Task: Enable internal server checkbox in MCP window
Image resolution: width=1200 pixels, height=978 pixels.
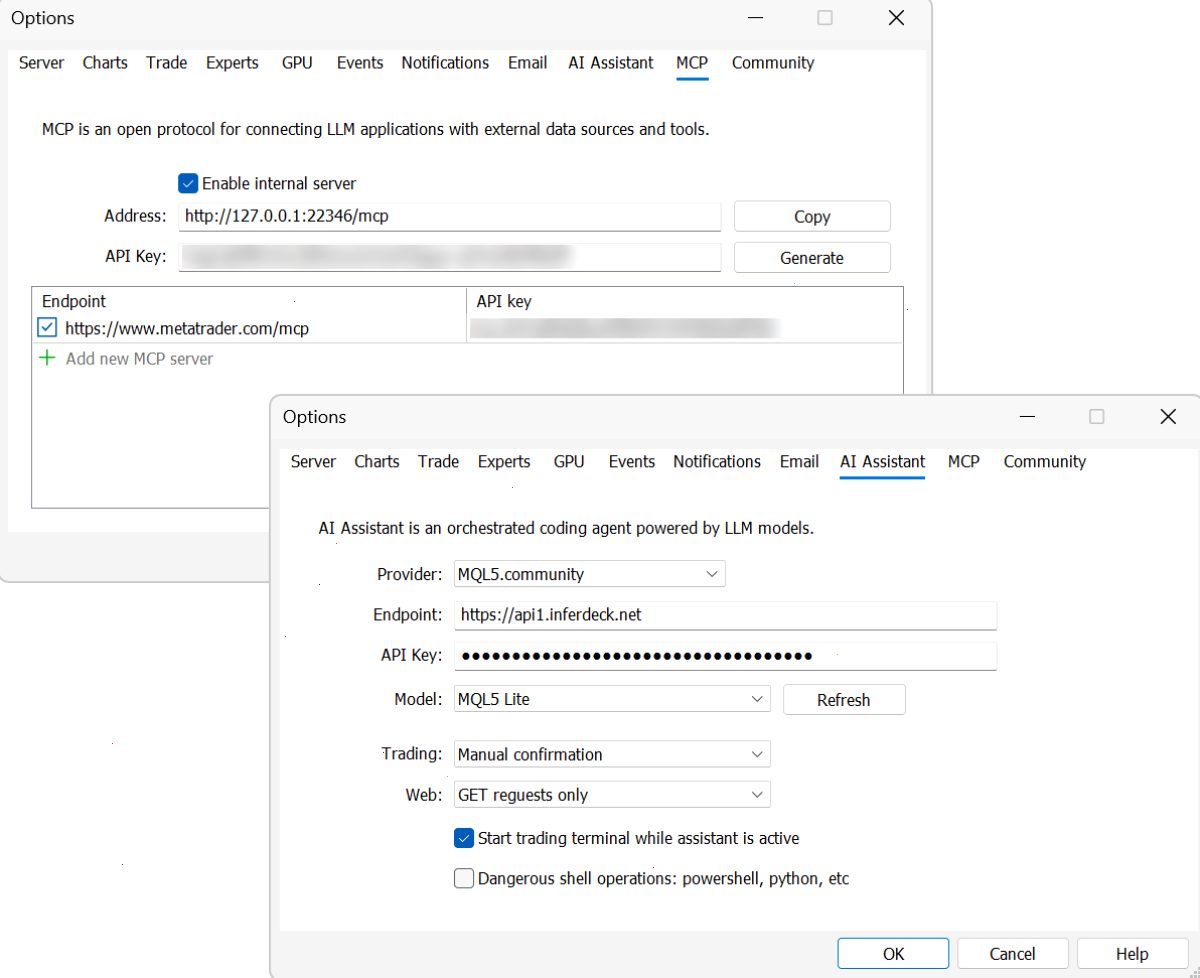Action: pos(188,183)
